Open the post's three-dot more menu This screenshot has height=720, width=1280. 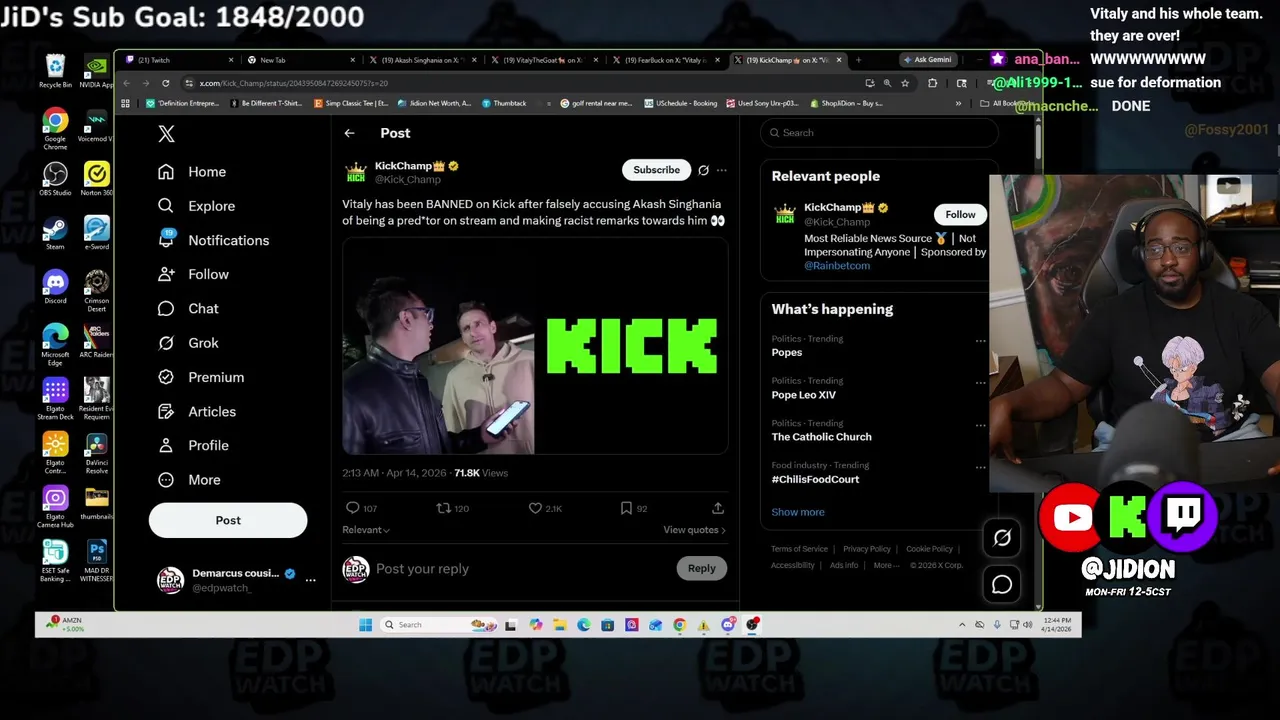[x=721, y=170]
